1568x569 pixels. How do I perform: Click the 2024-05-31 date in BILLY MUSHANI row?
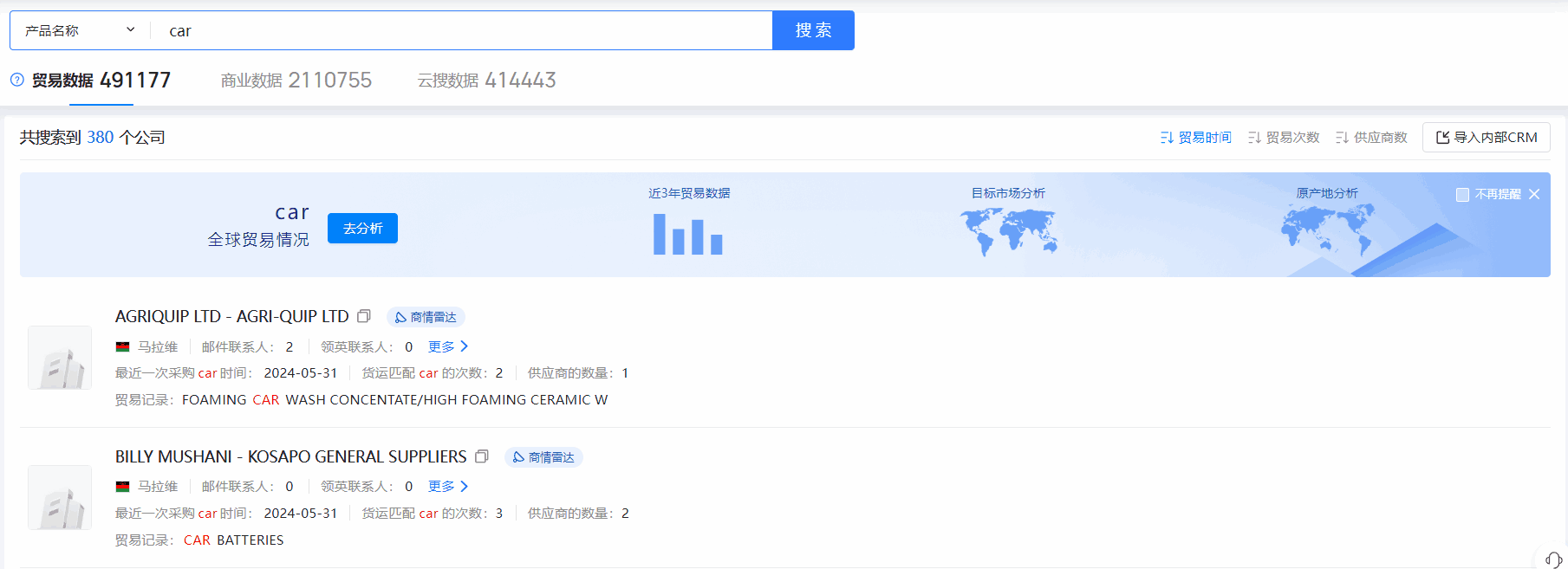(301, 514)
